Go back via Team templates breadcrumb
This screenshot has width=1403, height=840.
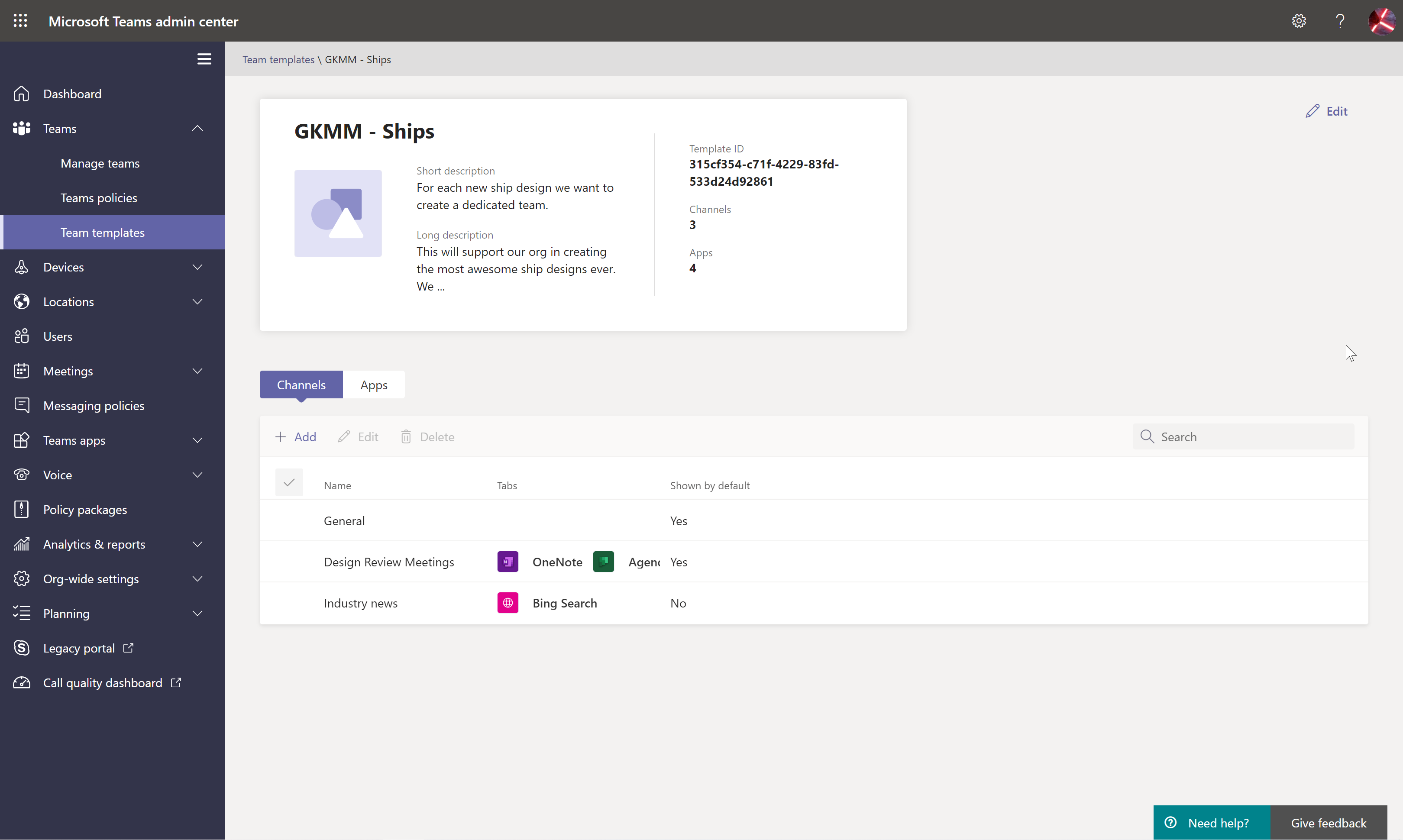278,59
